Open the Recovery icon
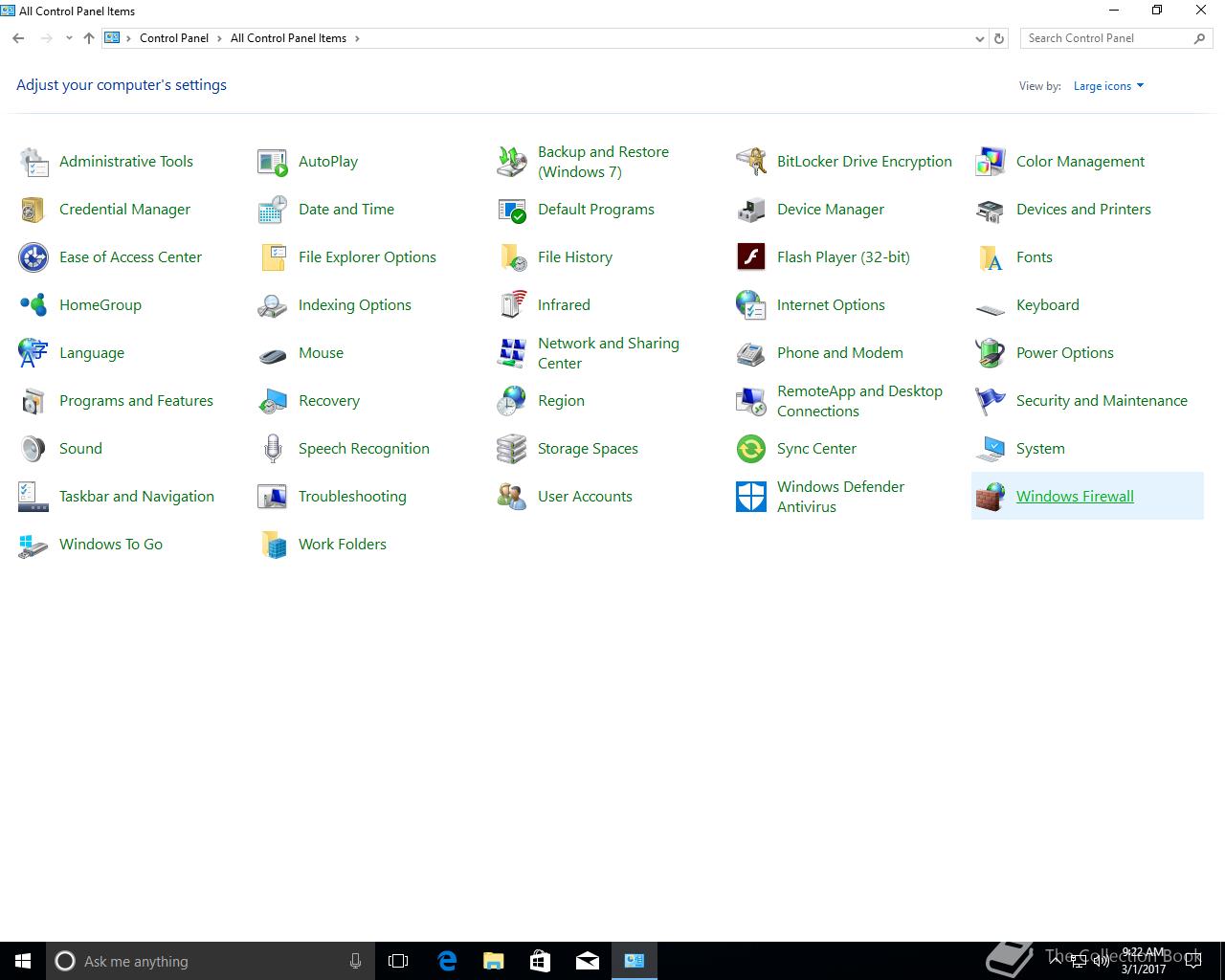The height and width of the screenshot is (980, 1225). 273,401
